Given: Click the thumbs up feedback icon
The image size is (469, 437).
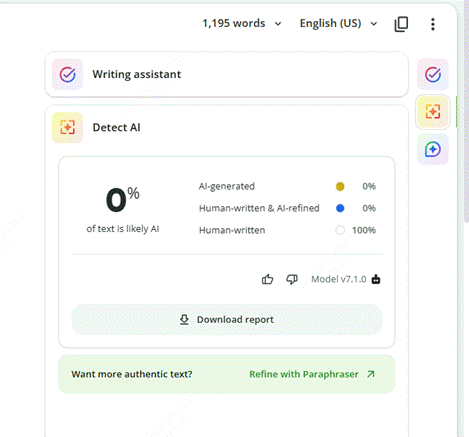Looking at the screenshot, I should pos(267,279).
